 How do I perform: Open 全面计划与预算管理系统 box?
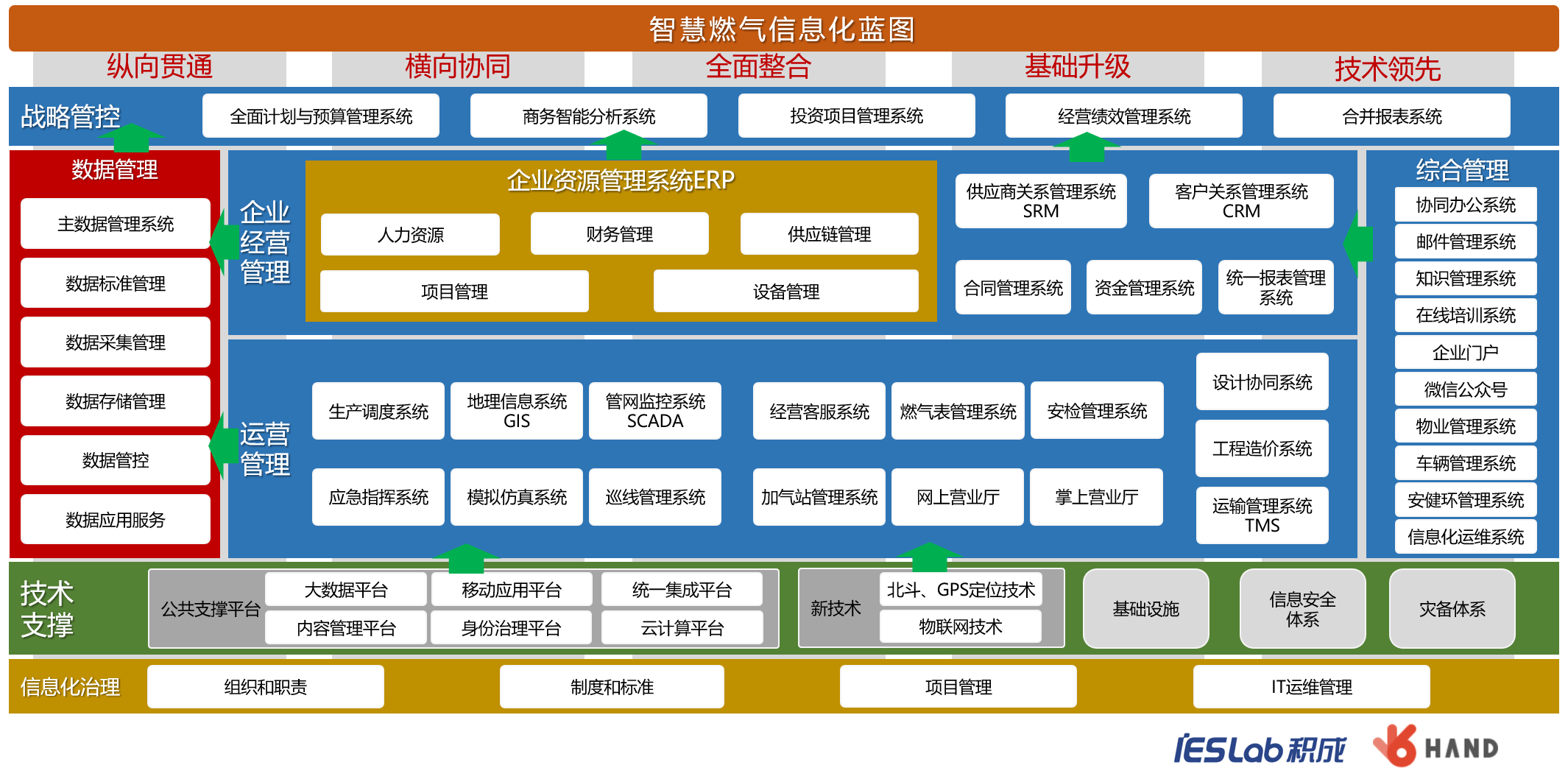[321, 116]
